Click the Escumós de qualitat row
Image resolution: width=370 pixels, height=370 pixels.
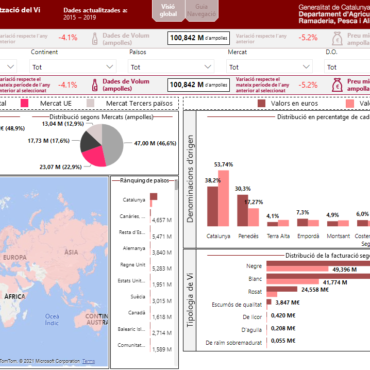pos(237,304)
